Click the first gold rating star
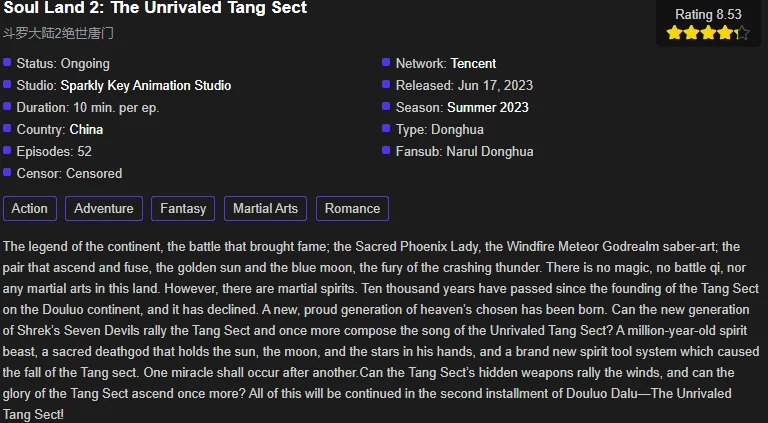The width and height of the screenshot is (768, 423). click(674, 33)
